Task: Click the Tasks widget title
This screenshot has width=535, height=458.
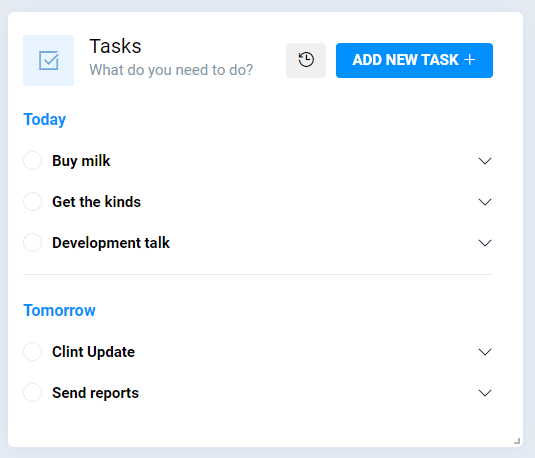Action: point(115,46)
